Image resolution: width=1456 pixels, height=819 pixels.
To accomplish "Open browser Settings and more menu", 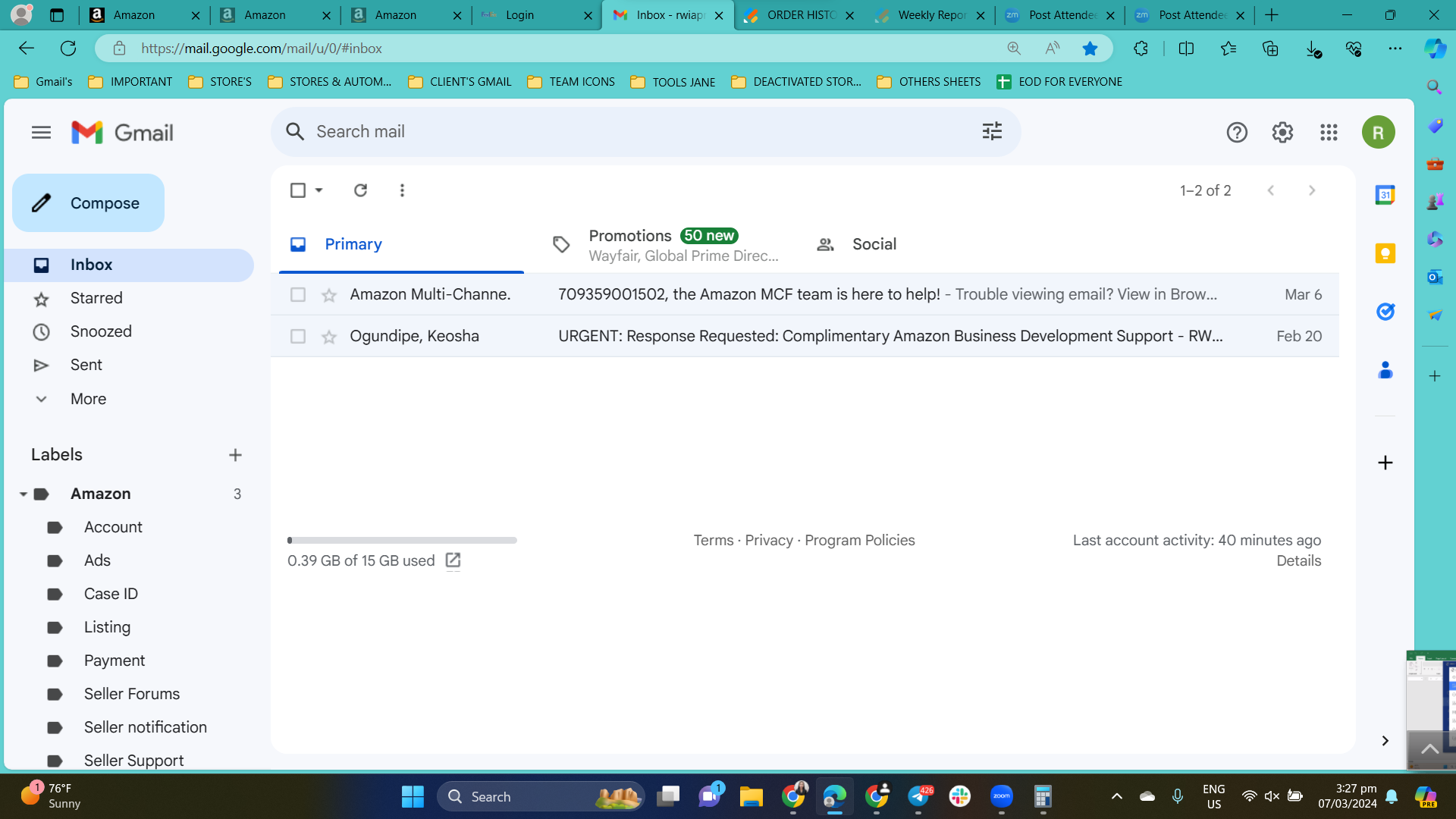I will click(1395, 49).
